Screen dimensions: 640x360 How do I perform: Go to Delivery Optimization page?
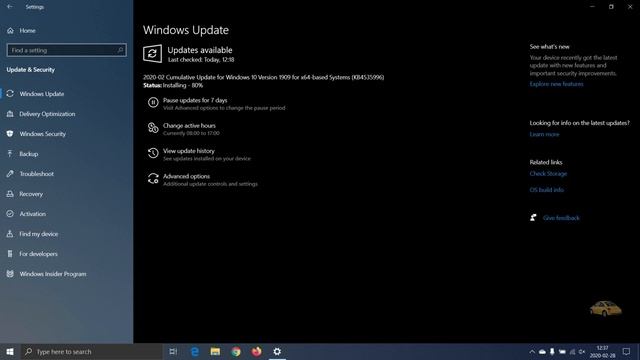pos(47,114)
